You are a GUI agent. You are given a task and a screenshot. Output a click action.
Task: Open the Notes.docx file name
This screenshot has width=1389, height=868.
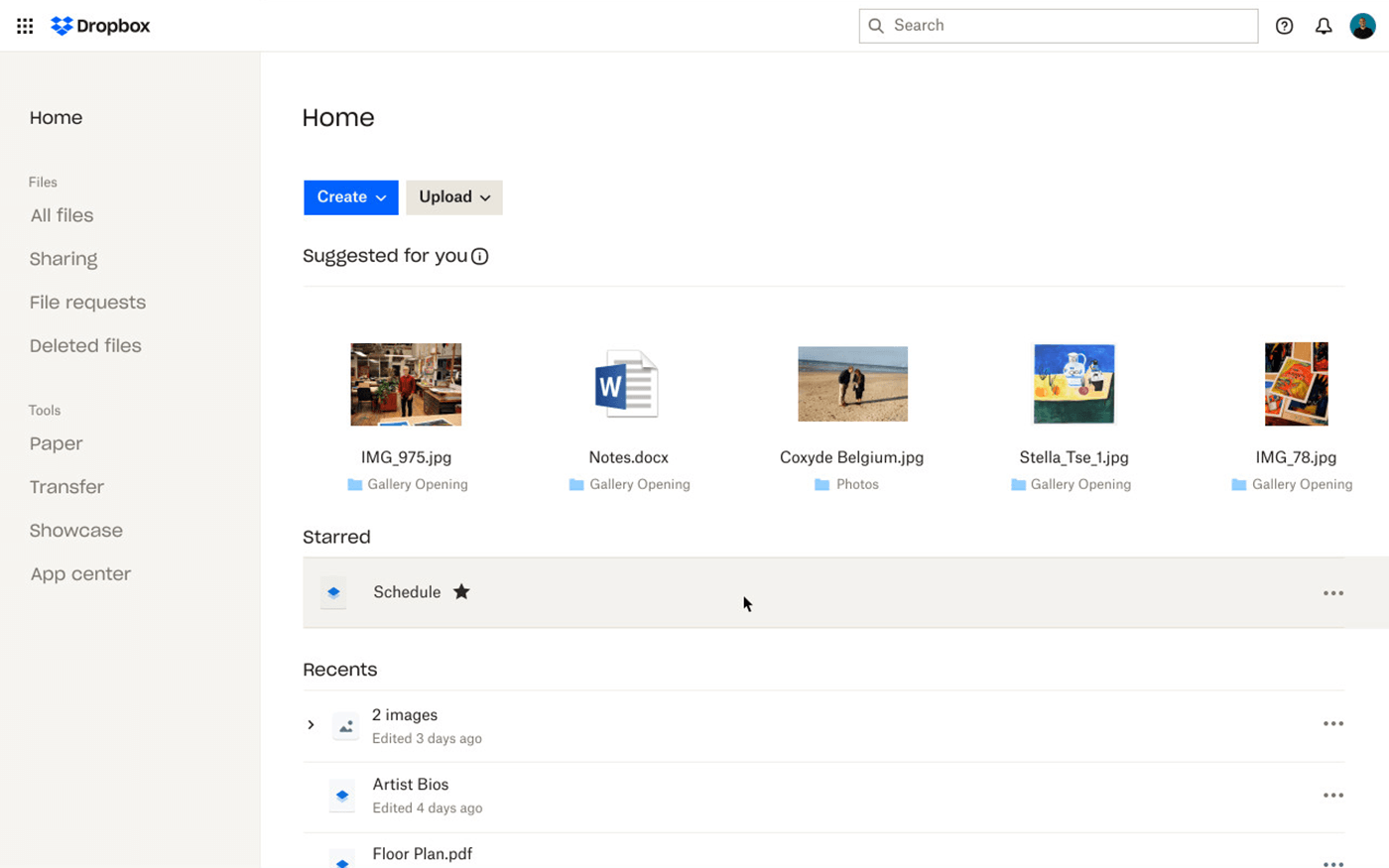pyautogui.click(x=628, y=457)
